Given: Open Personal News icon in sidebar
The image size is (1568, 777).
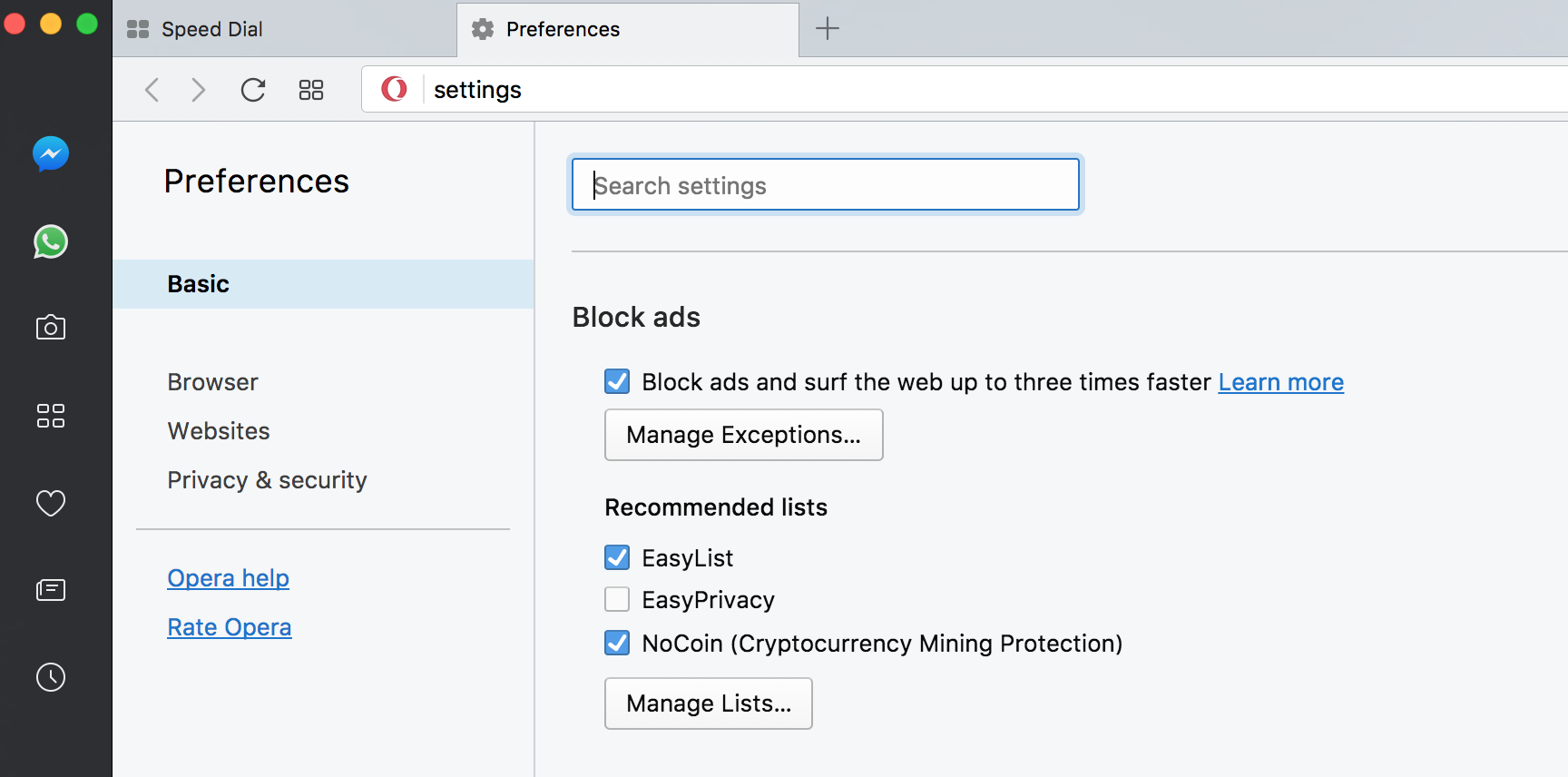Looking at the screenshot, I should coord(51,590).
